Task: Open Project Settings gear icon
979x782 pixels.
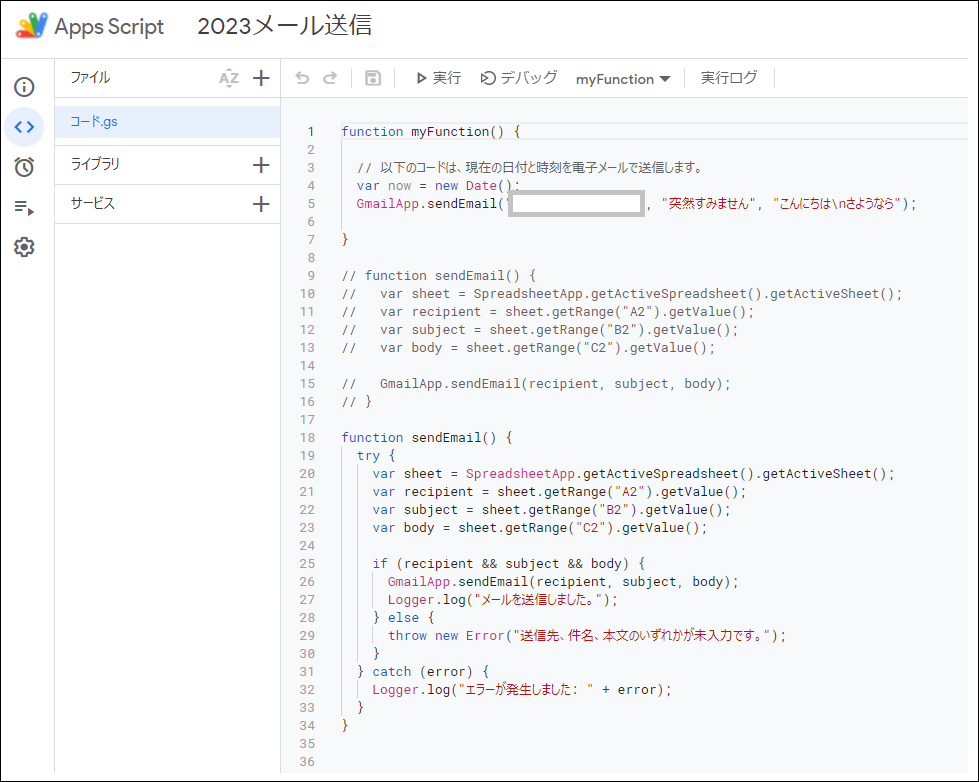Action: (x=24, y=247)
